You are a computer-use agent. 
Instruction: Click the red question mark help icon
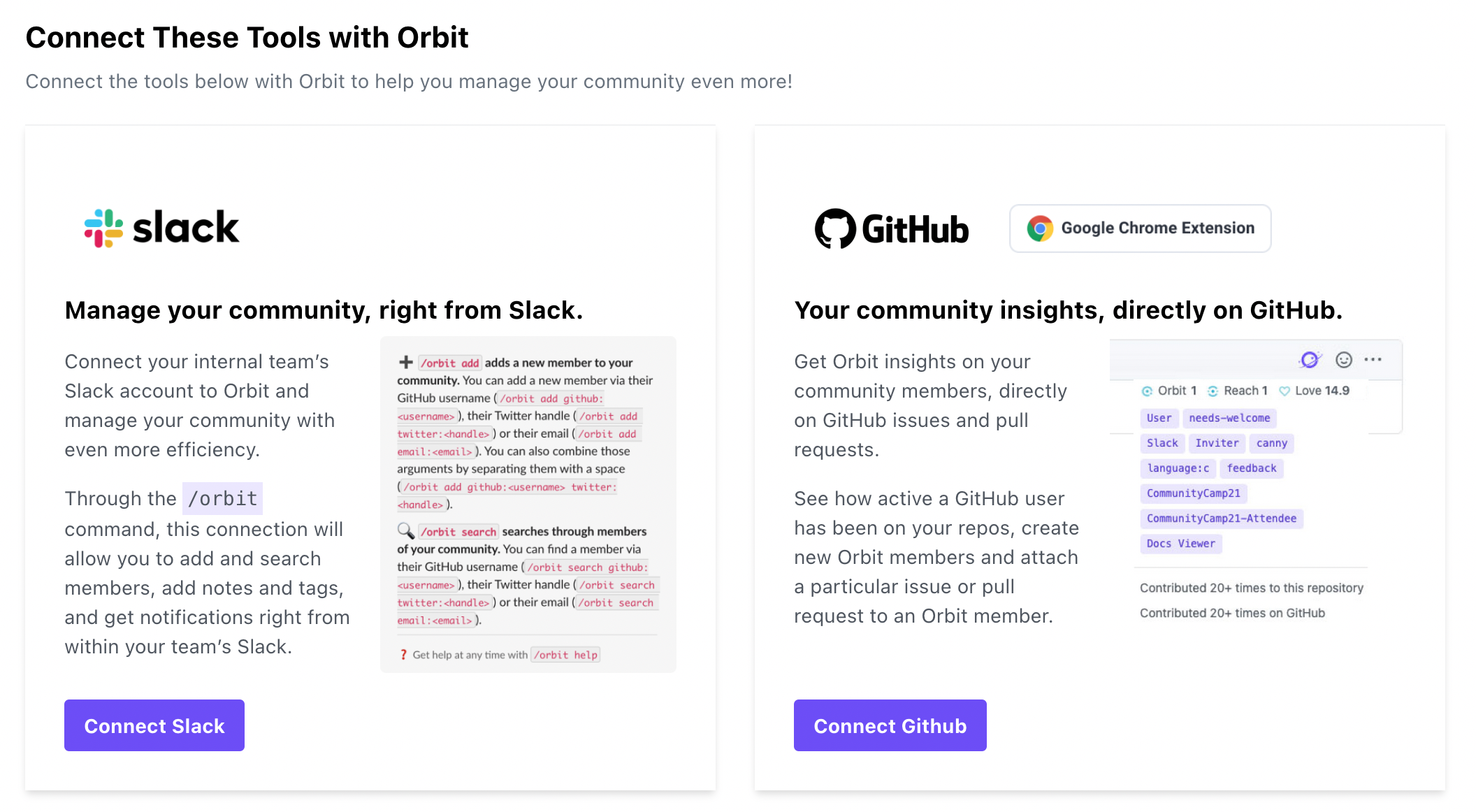click(x=403, y=655)
